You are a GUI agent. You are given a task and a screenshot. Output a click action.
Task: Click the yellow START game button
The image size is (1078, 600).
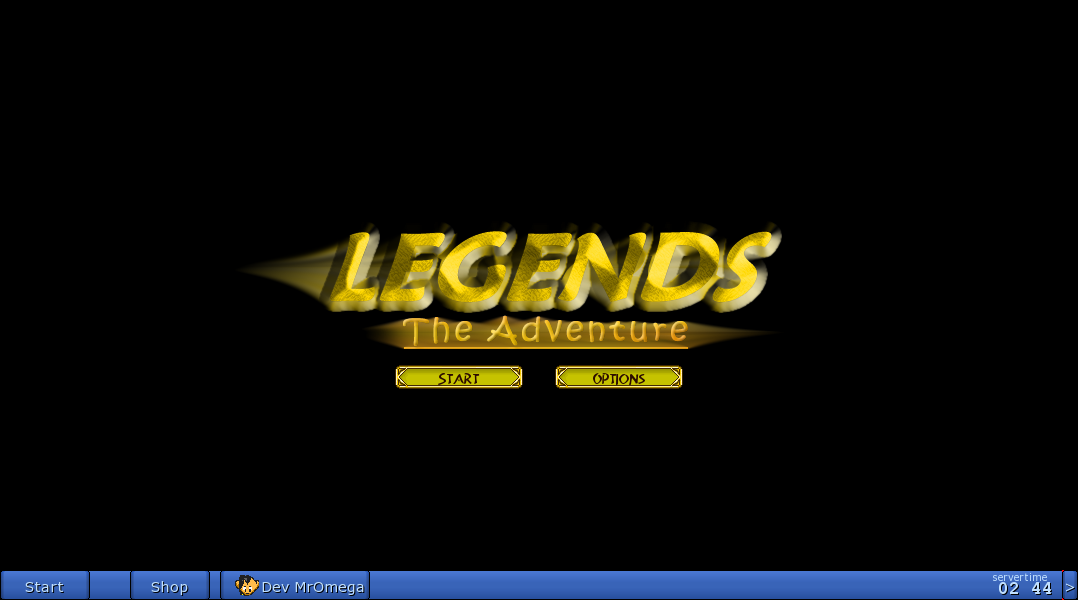point(459,377)
